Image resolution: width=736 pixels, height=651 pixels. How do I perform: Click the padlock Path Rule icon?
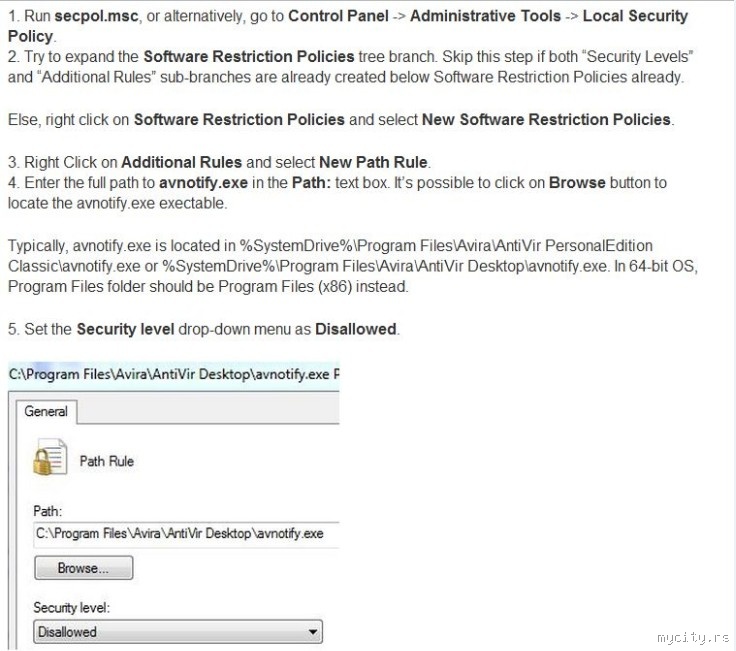(44, 461)
